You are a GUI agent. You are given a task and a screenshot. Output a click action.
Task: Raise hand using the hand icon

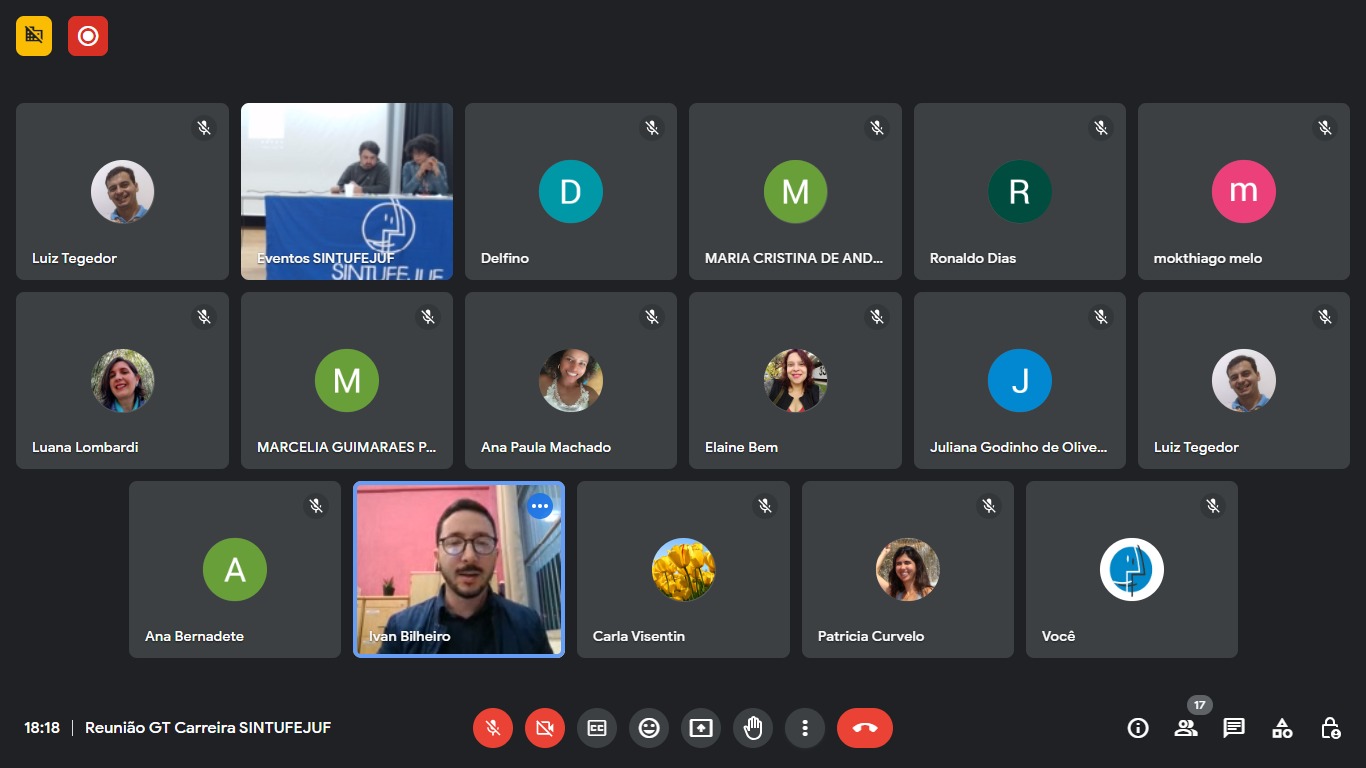753,728
